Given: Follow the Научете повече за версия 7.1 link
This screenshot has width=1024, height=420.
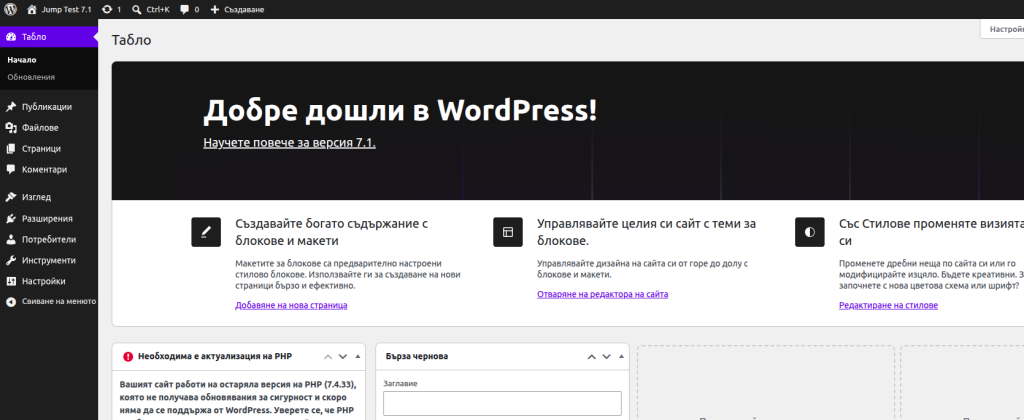Looking at the screenshot, I should pos(289,142).
